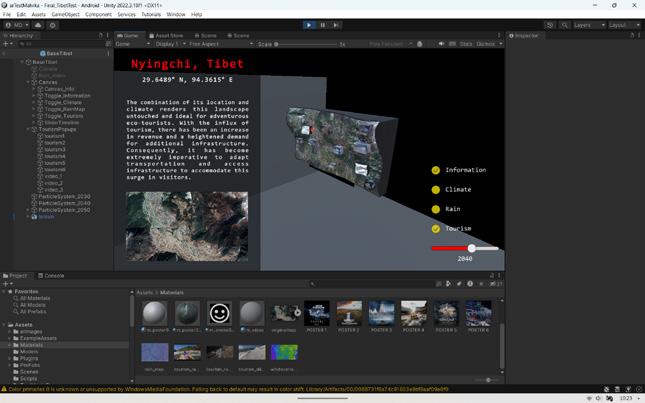Click the red year slider handle

tap(472, 248)
